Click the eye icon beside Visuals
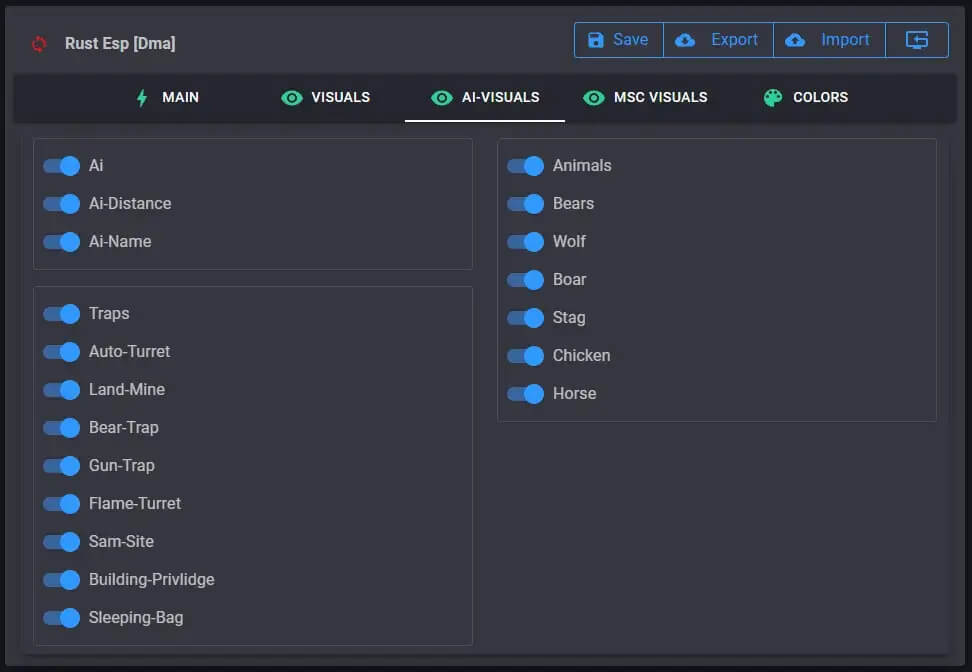This screenshot has width=972, height=672. coord(292,97)
